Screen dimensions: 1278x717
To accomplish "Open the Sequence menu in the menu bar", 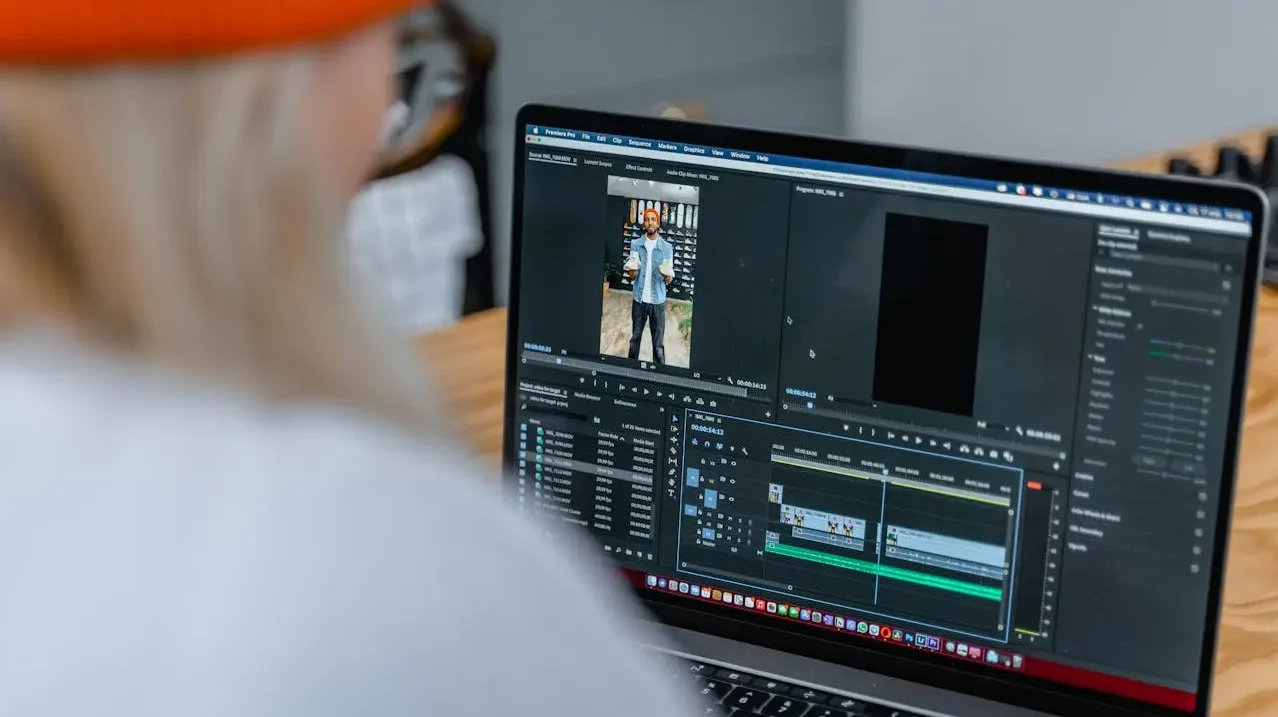I will tap(639, 144).
